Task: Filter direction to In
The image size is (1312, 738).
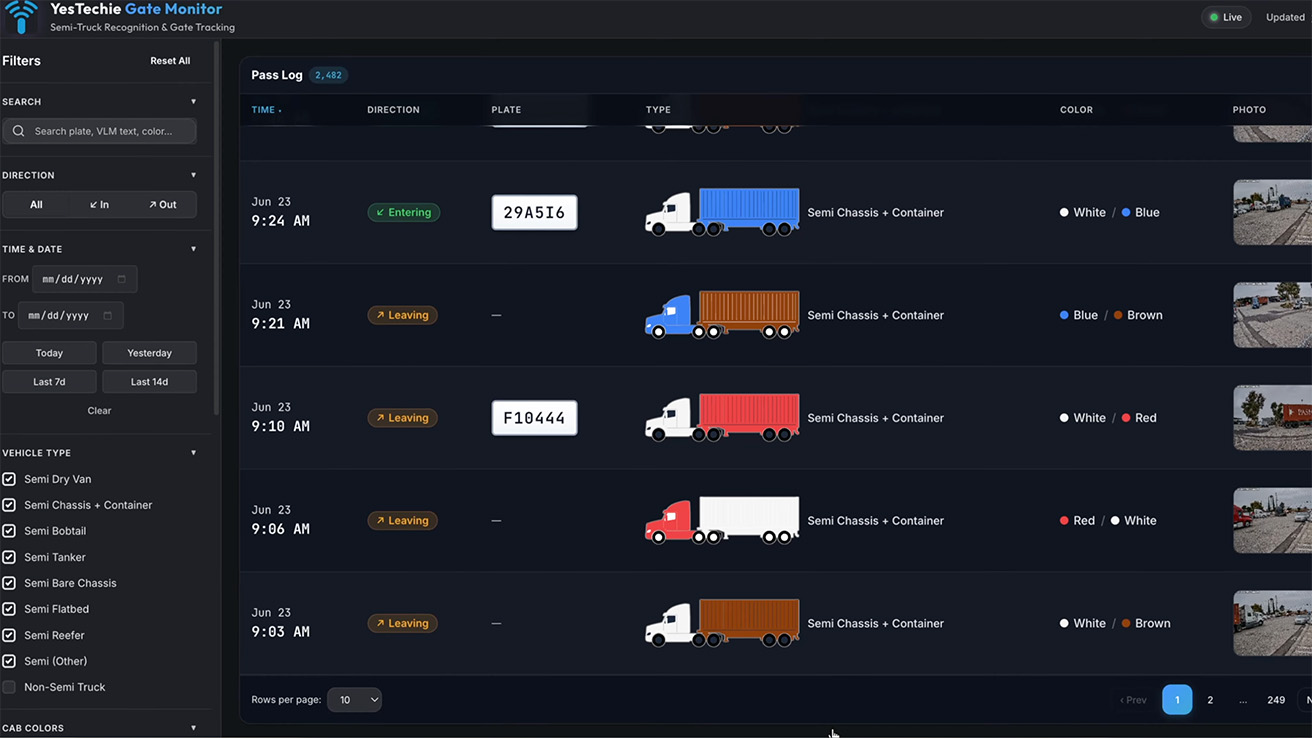Action: pos(99,205)
